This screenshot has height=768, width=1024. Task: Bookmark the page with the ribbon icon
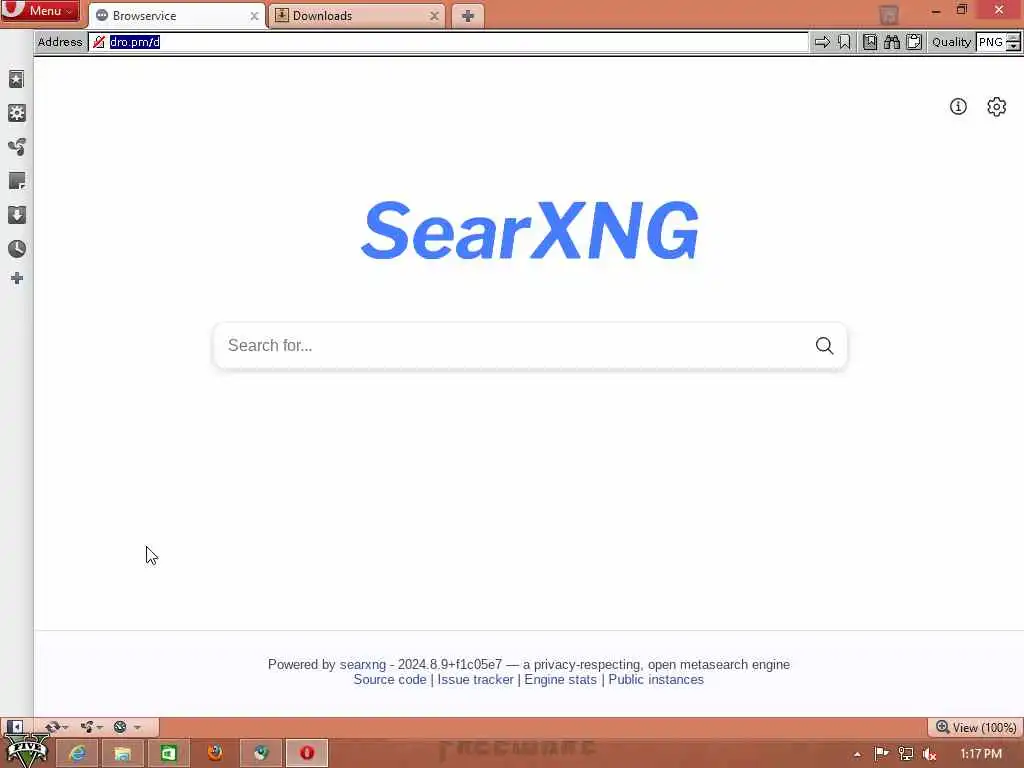[x=844, y=42]
